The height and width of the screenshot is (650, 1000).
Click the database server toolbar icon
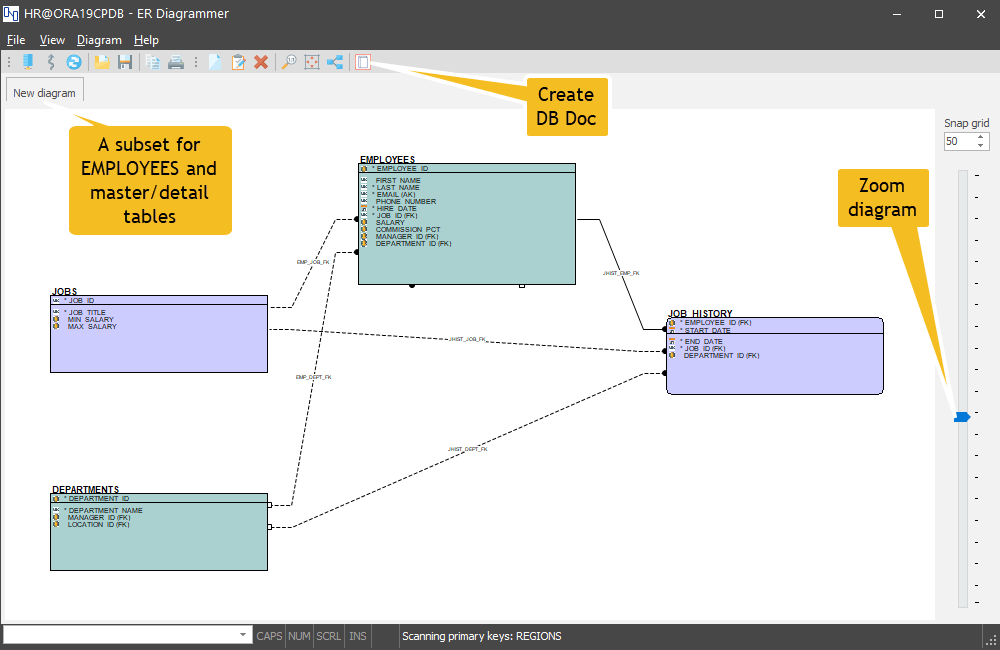(27, 61)
